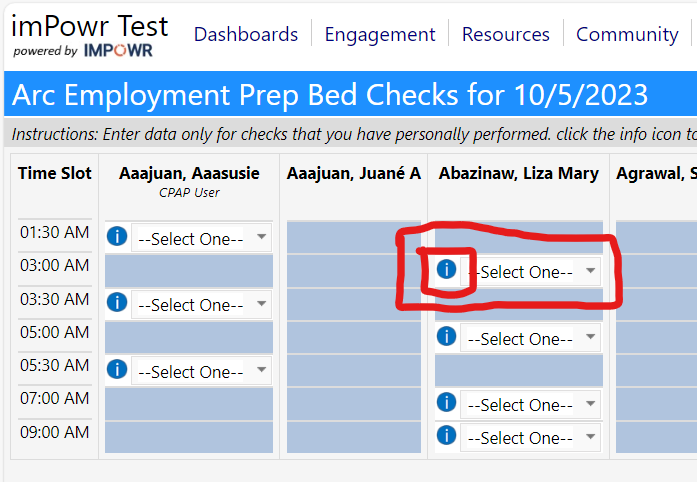
Task: Click info icon for Liza Mary 07:00 AM
Action: coord(446,402)
